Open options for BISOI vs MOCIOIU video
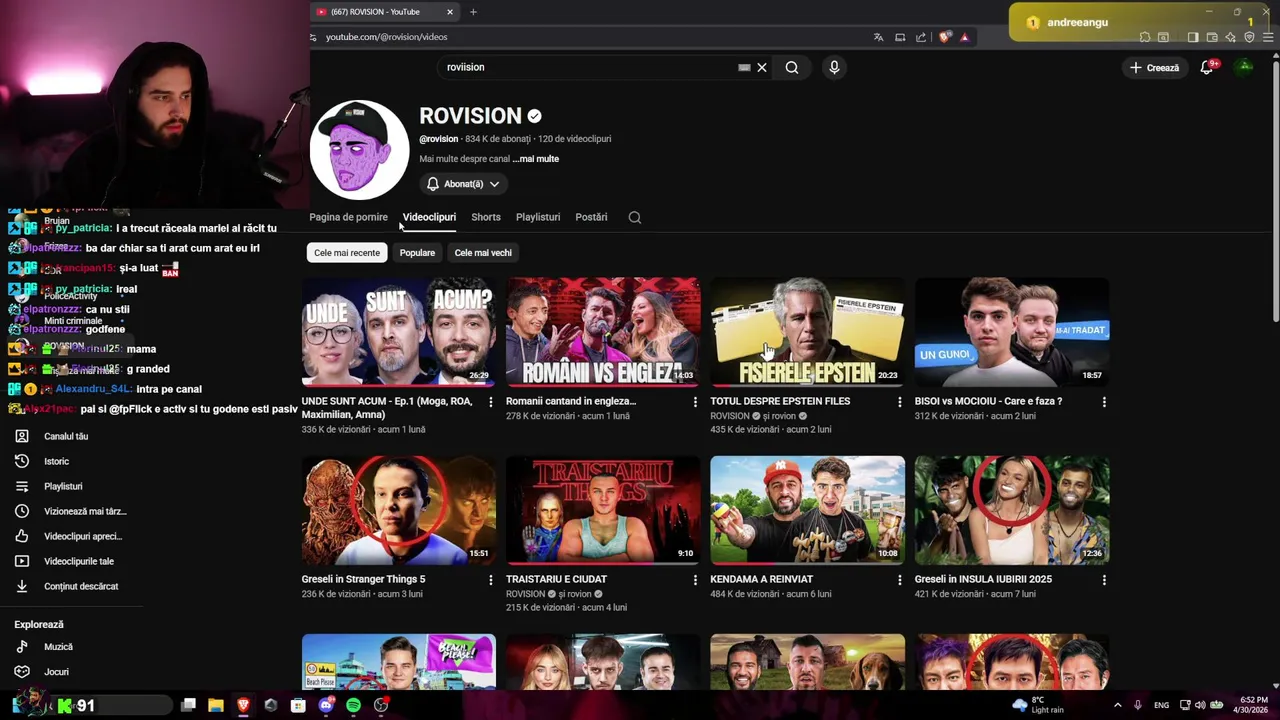 click(x=1104, y=401)
